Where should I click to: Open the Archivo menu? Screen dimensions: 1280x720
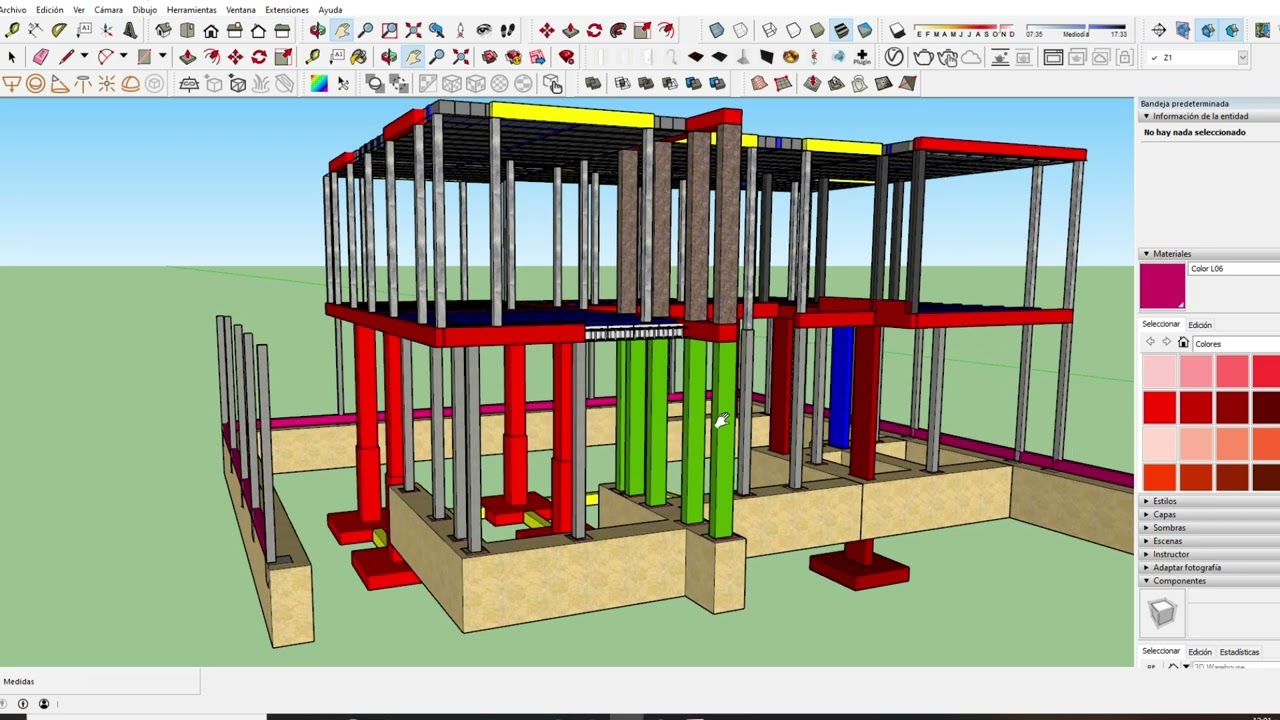[13, 10]
